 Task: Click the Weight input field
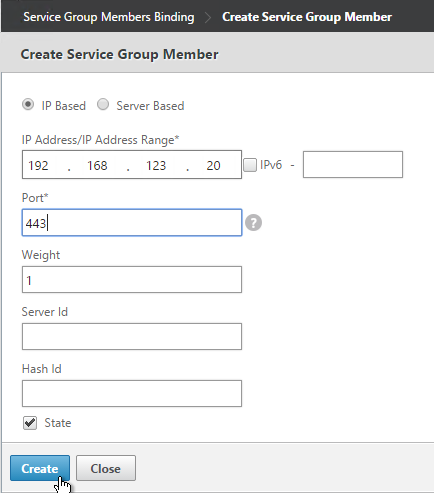132,280
